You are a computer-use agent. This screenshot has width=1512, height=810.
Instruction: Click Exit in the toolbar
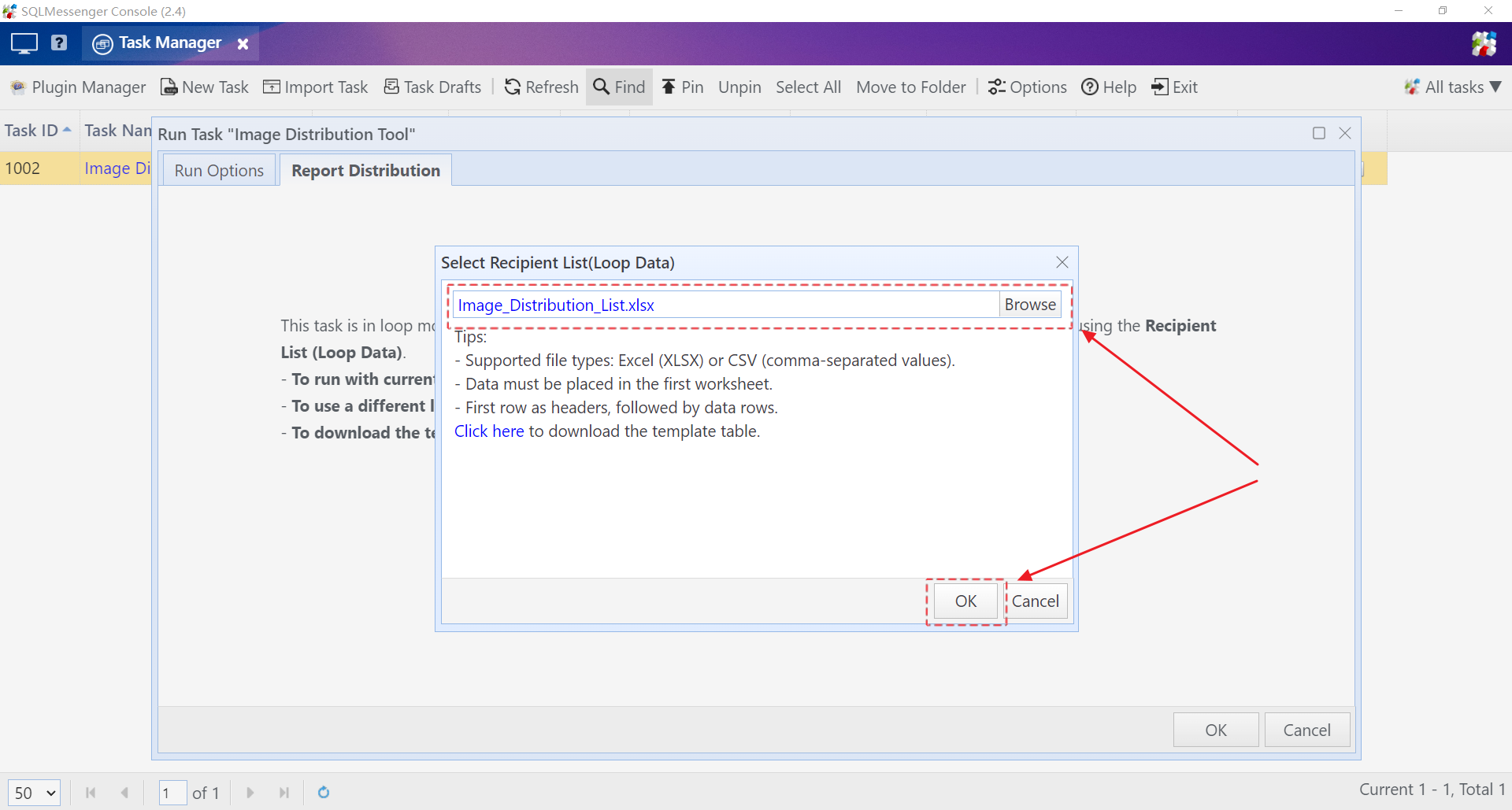(1174, 87)
